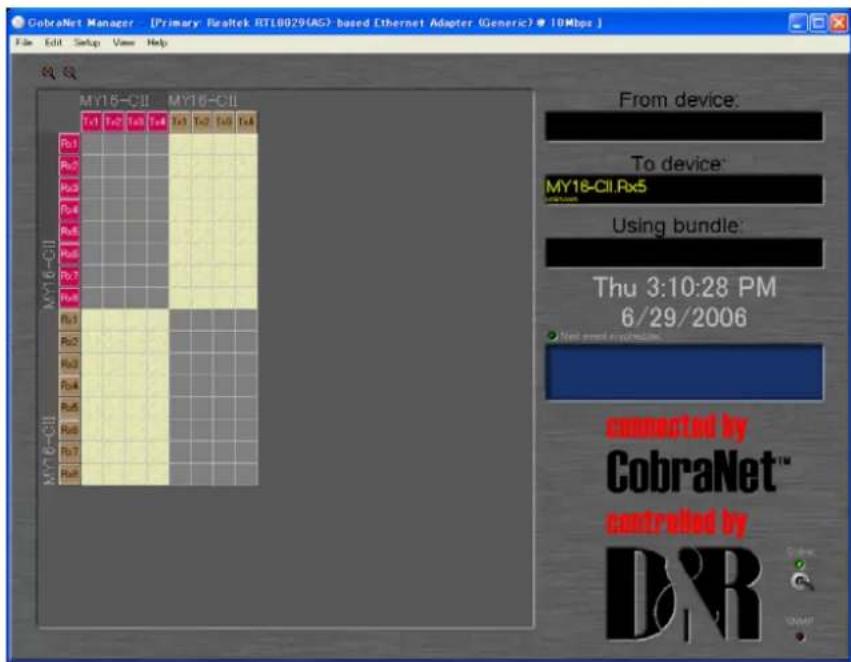Click the green Online status LED
The image size is (851, 662).
(x=799, y=564)
